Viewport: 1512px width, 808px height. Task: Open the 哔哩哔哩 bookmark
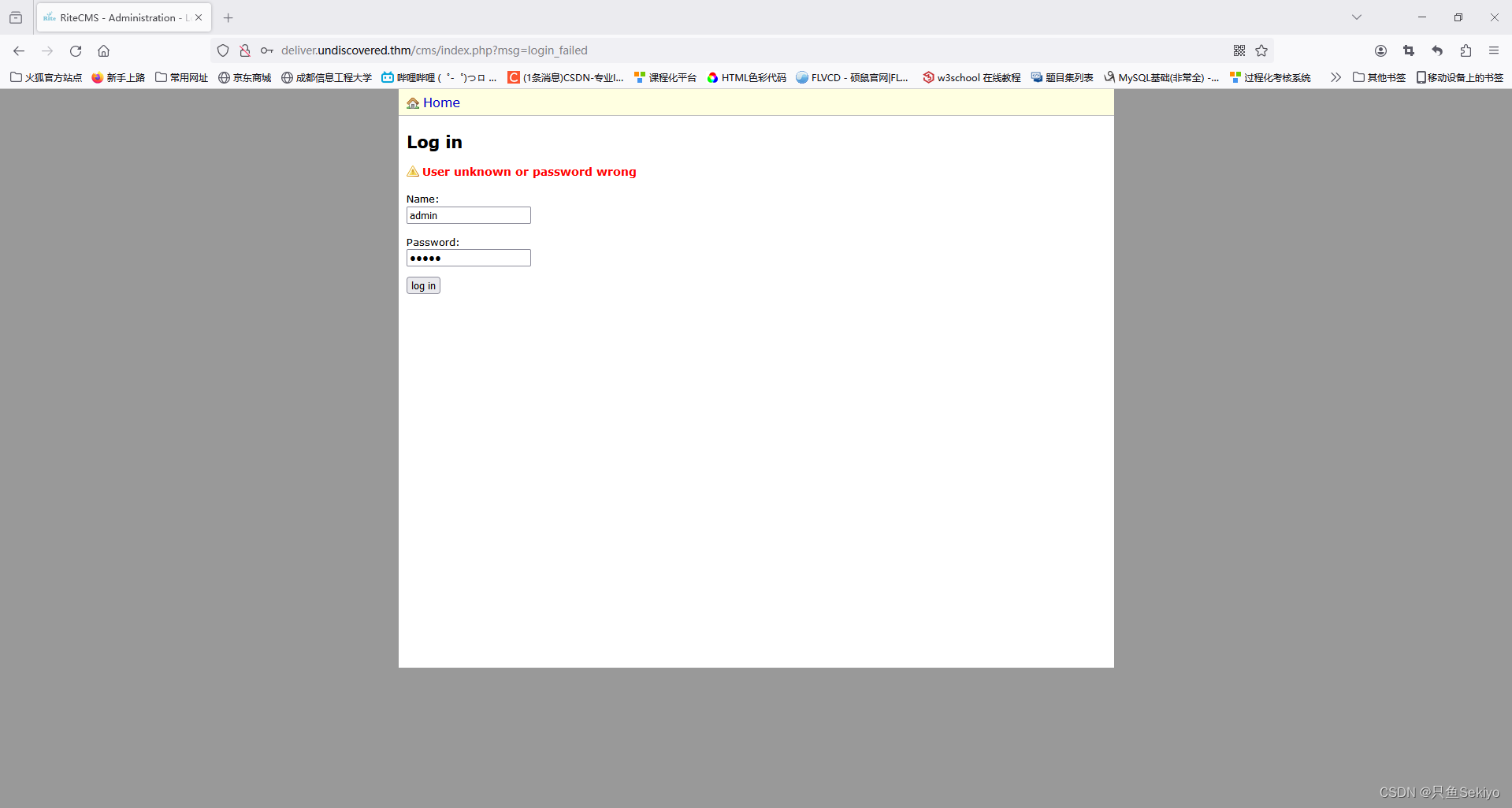440,77
